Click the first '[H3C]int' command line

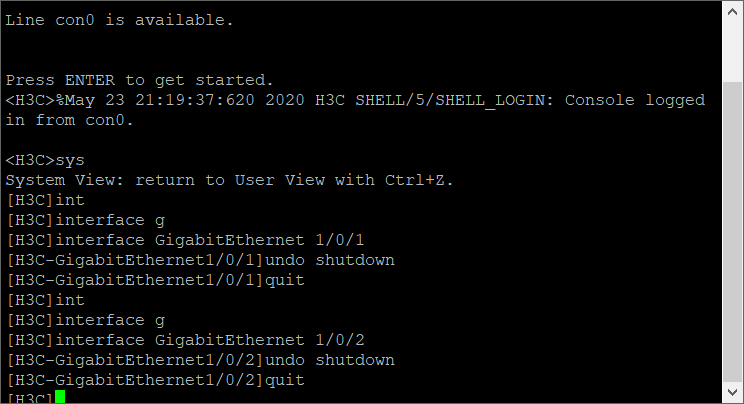click(x=46, y=200)
